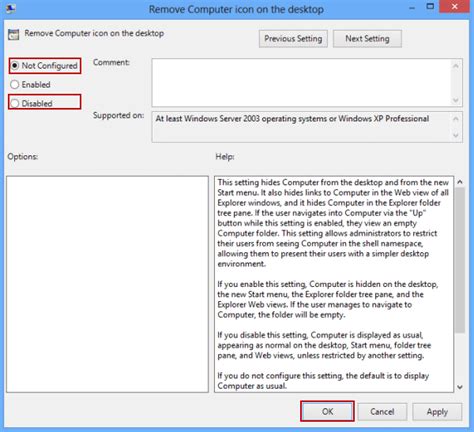Click the Comment box down arrow
This screenshot has width=474, height=432.
(456, 100)
